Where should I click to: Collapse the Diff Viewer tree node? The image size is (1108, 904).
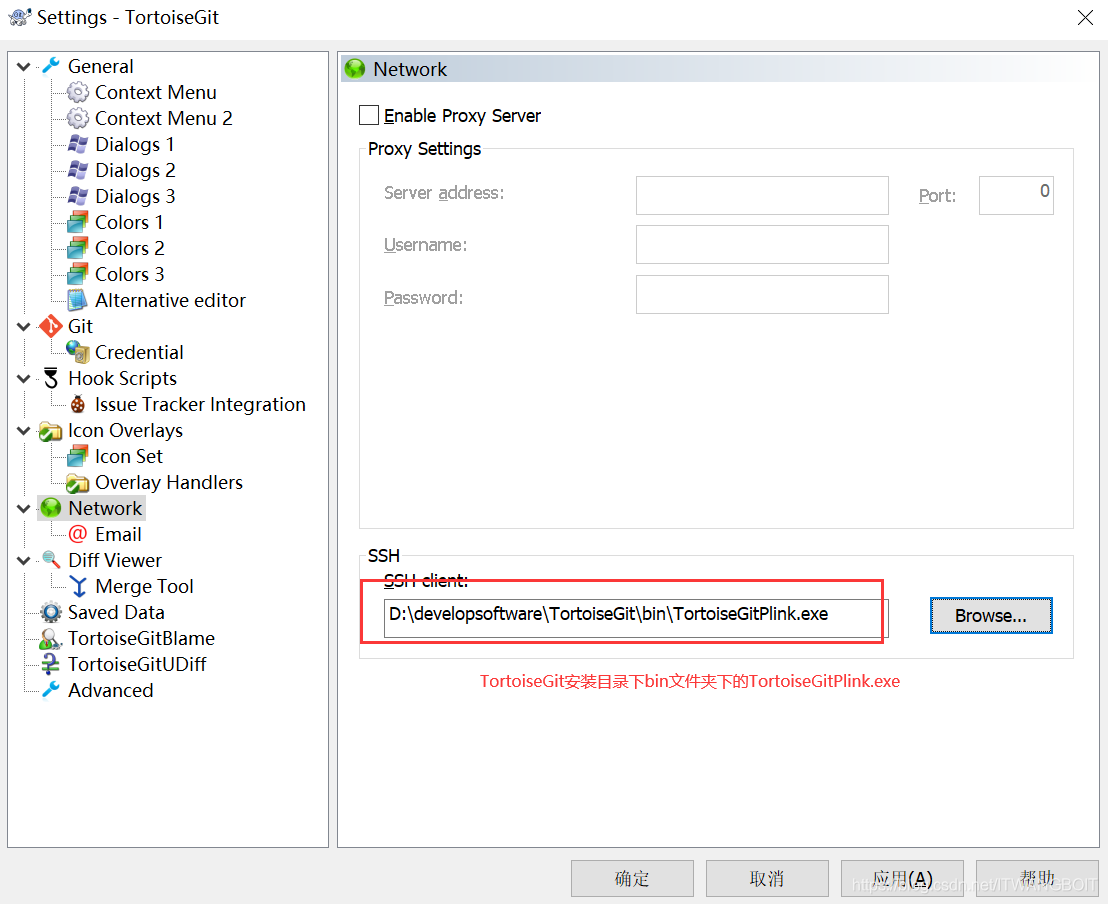click(x=23, y=560)
